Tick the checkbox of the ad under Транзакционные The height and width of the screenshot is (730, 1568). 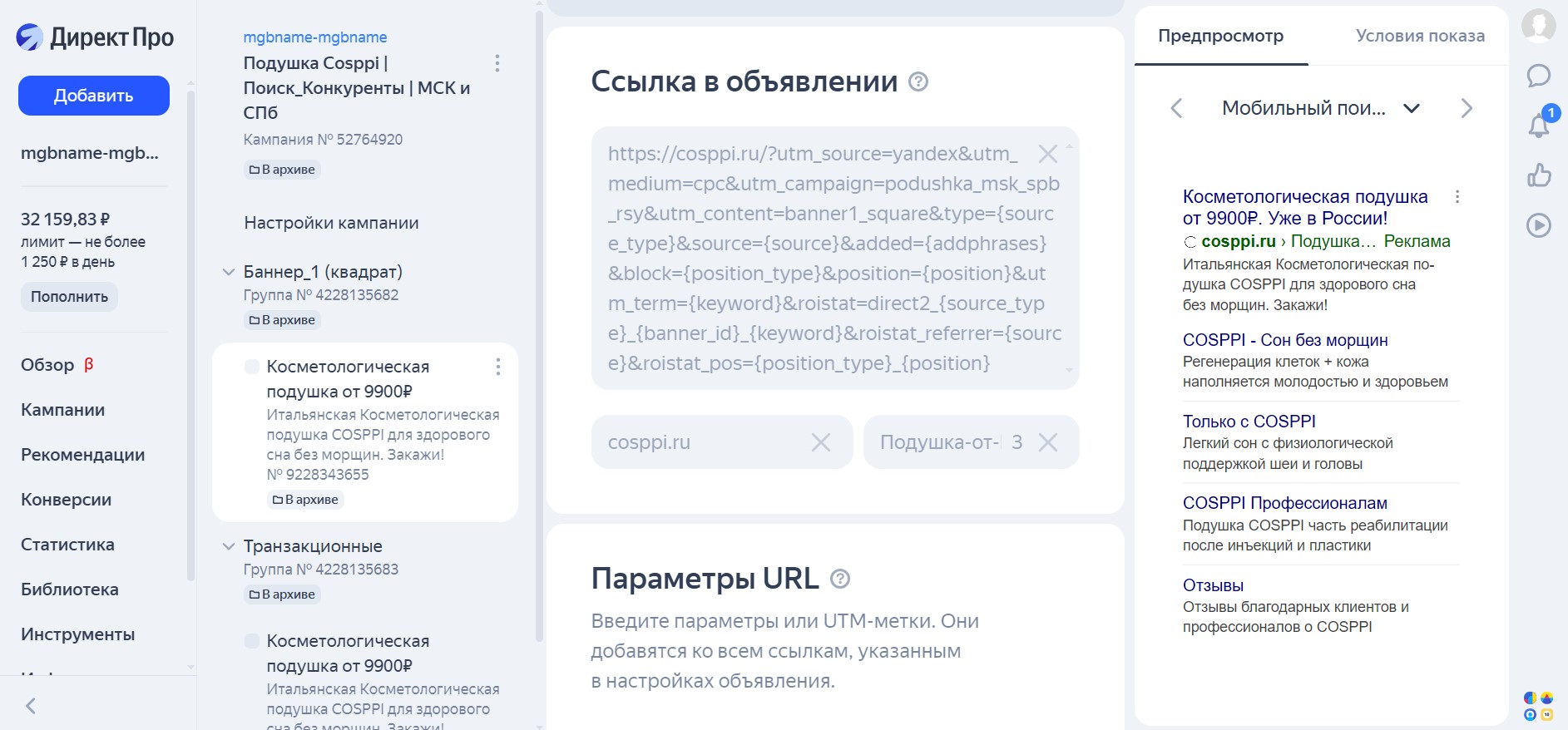click(x=251, y=641)
